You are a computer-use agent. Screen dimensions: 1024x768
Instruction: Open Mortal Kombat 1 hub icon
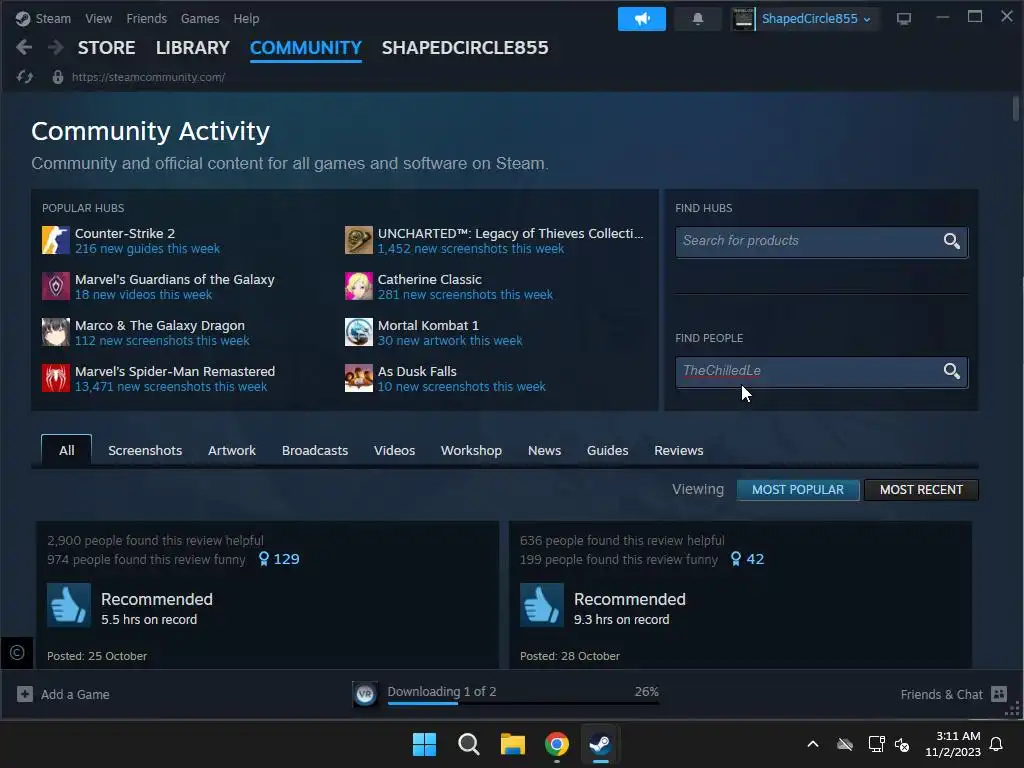359,332
